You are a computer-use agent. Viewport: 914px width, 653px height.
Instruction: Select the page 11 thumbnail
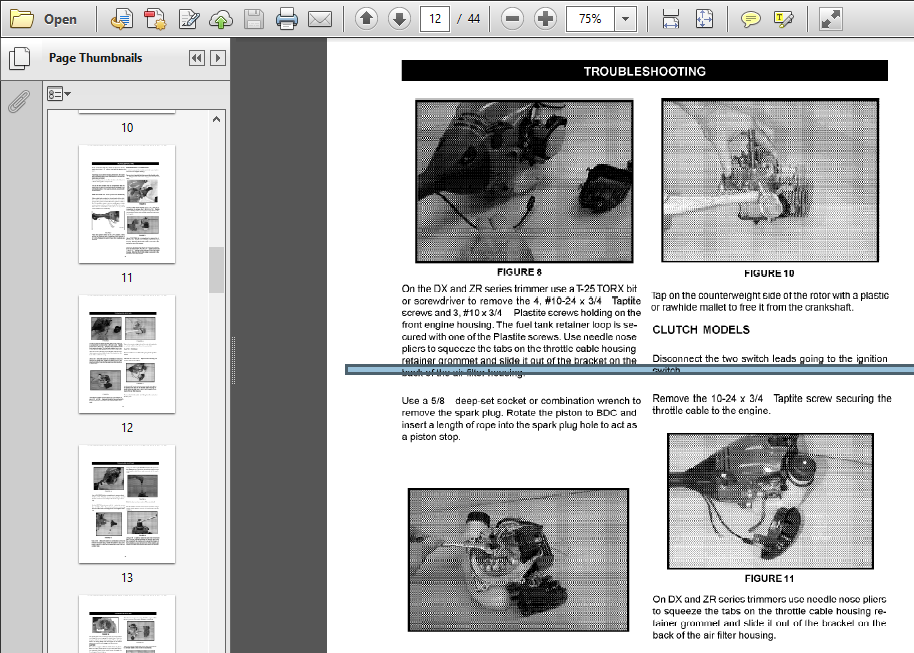127,204
